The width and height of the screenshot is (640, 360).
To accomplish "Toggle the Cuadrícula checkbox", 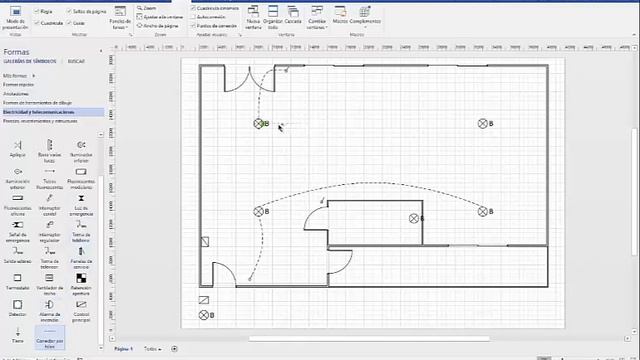I will click(x=37, y=23).
